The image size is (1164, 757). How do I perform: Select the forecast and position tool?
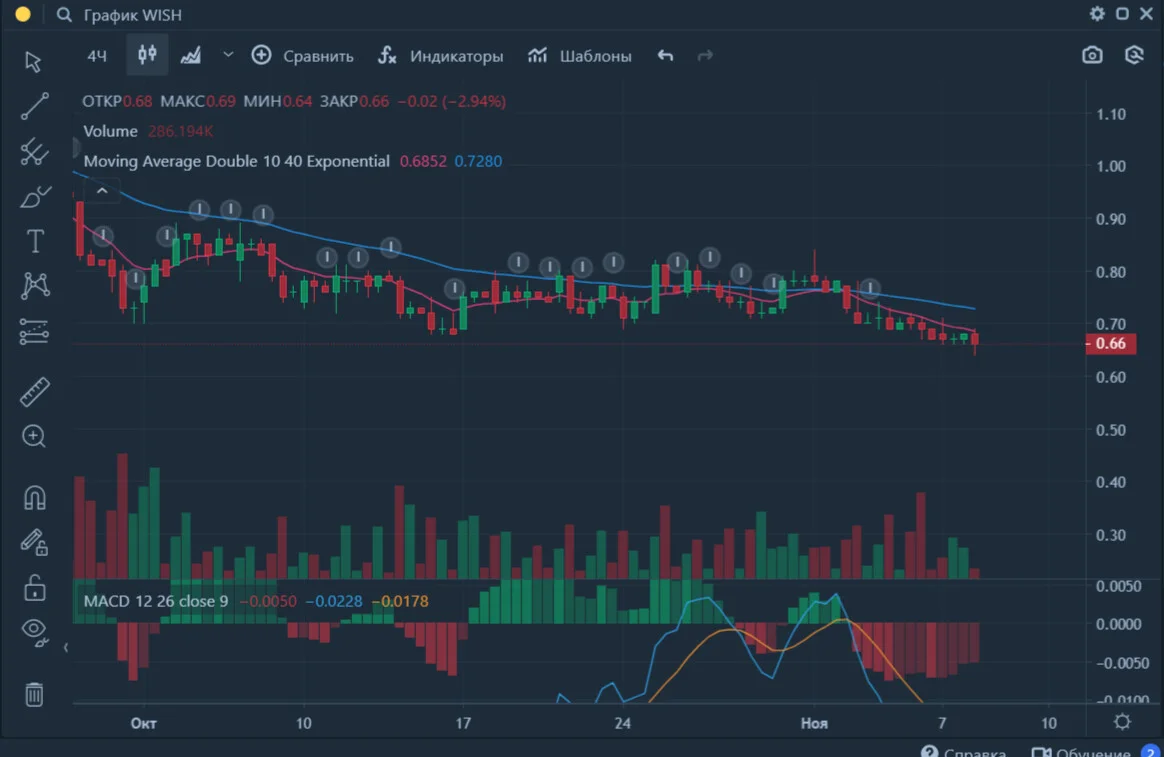pos(34,332)
